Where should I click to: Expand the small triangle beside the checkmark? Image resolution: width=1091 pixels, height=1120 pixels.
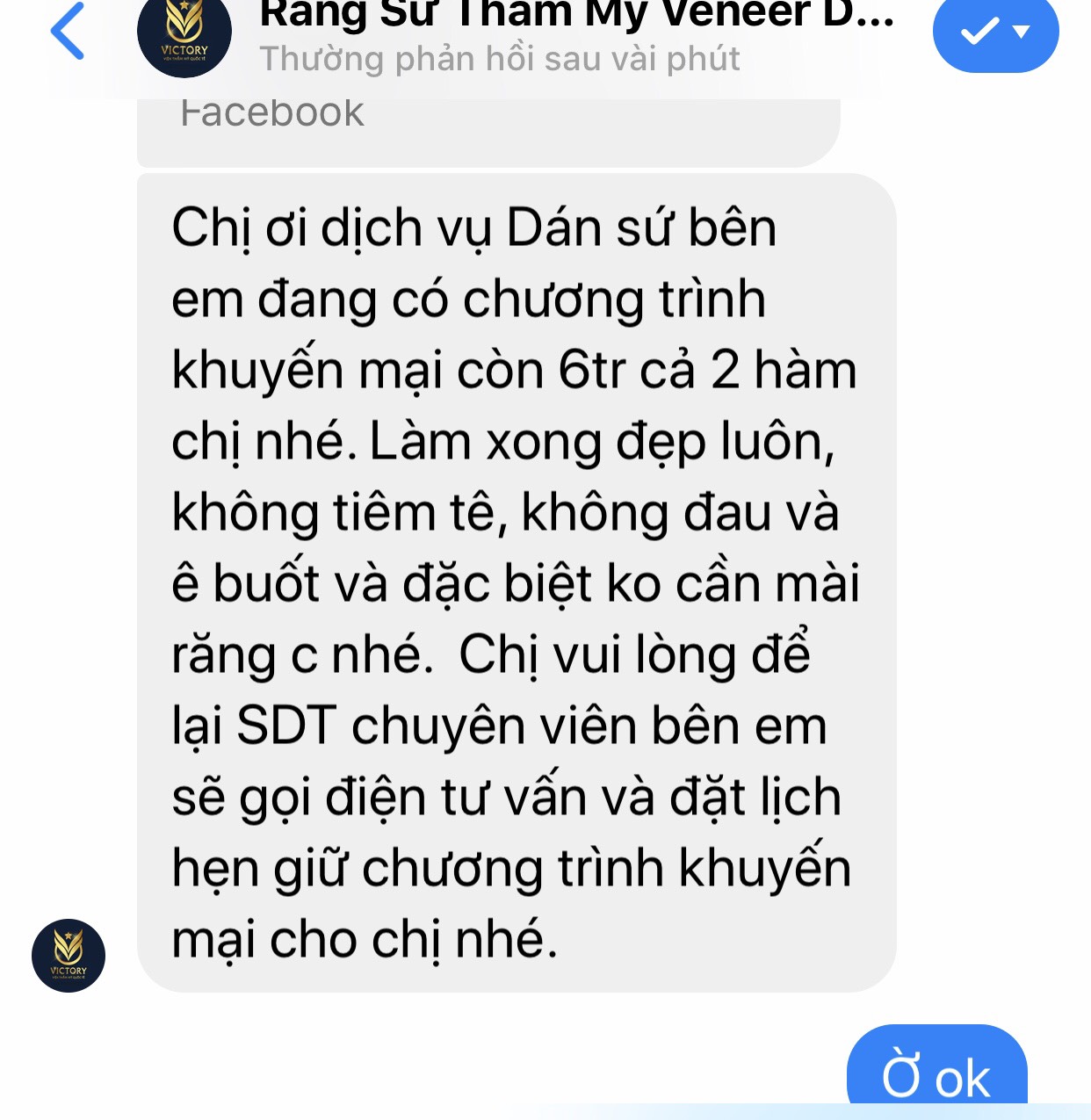(1021, 33)
